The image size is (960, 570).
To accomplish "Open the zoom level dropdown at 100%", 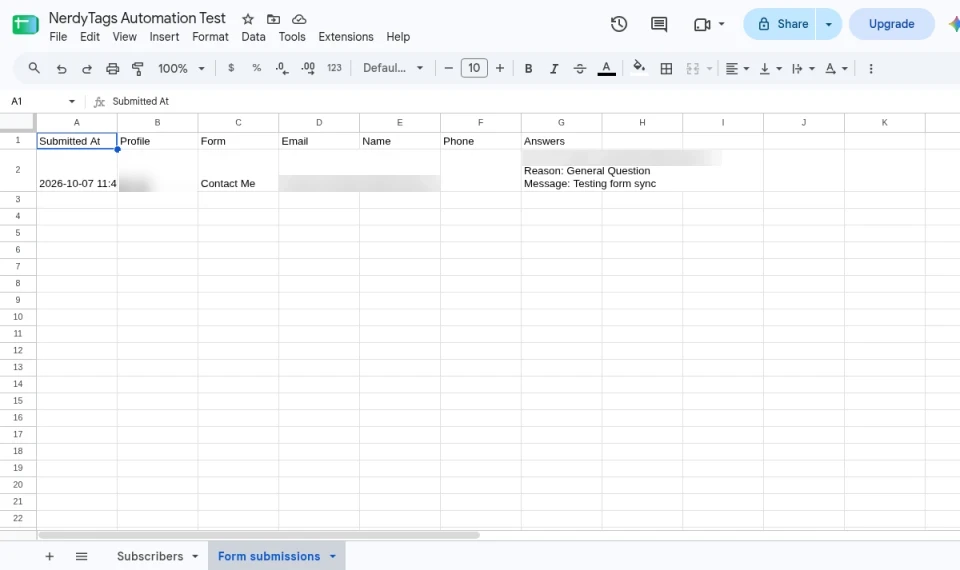I will click(x=181, y=69).
